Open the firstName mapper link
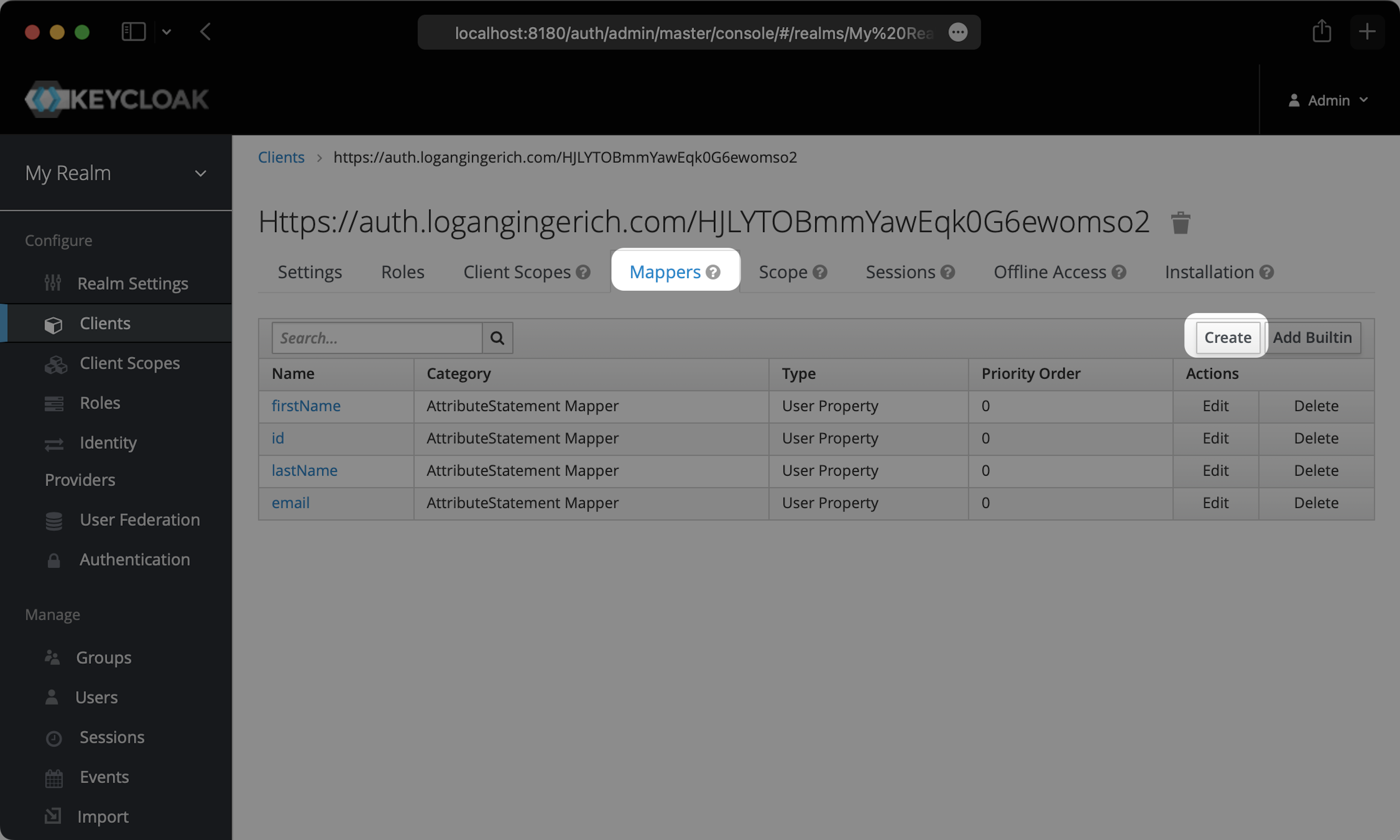 (306, 406)
